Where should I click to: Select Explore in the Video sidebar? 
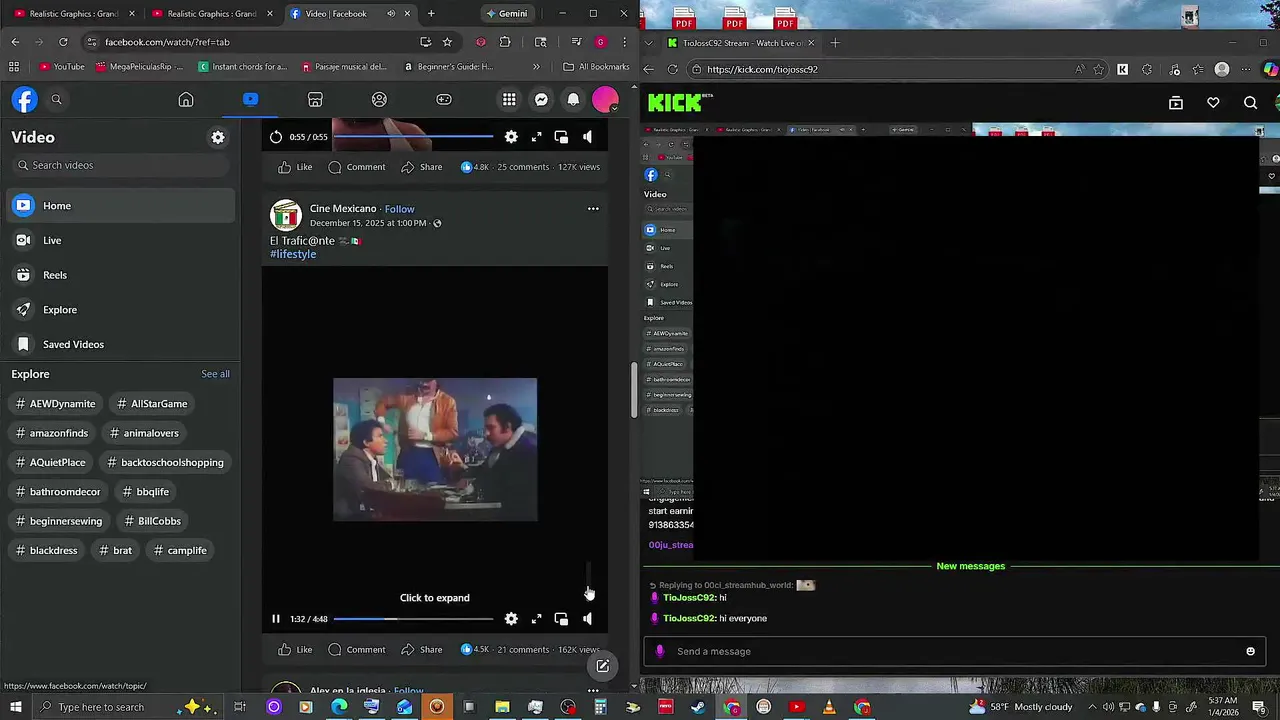pyautogui.click(x=120, y=310)
